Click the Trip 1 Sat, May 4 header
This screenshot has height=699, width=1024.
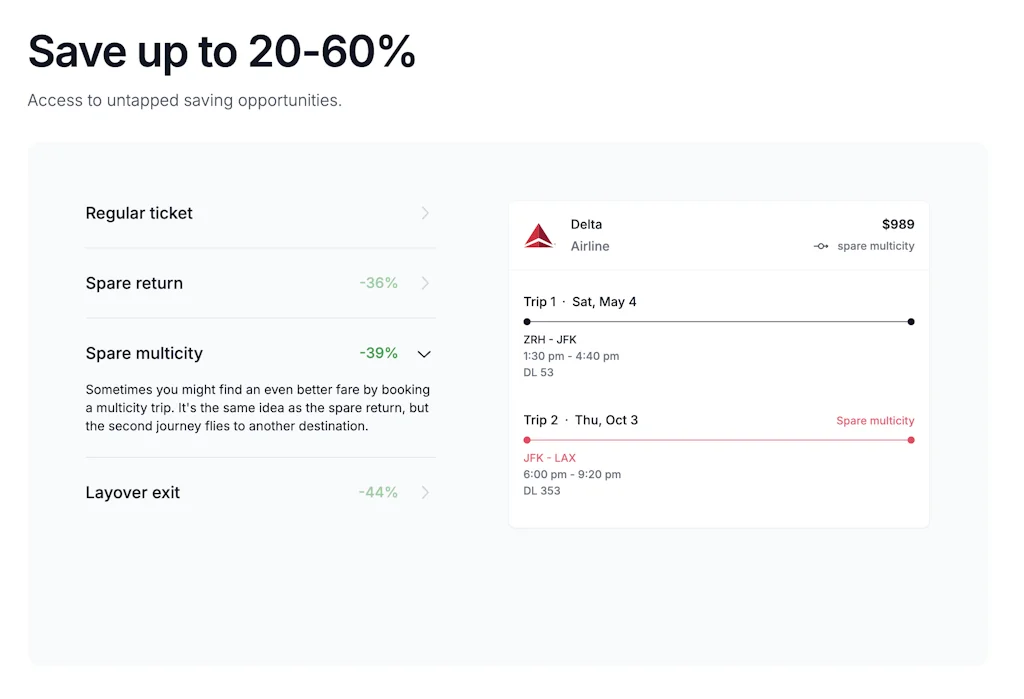580,302
